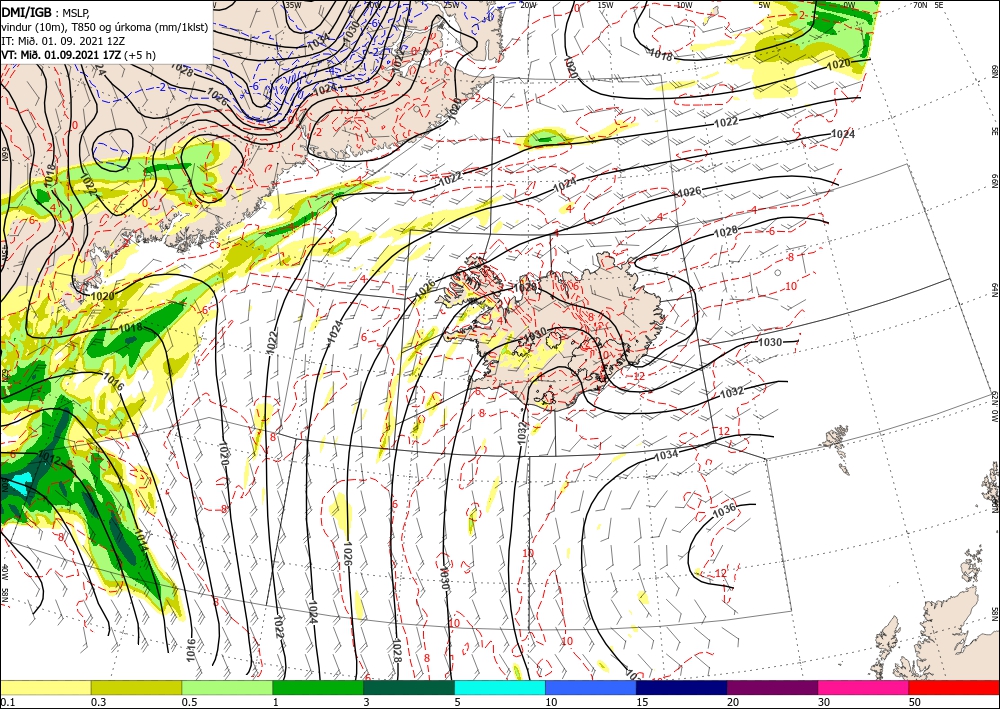Click the '0.3' legend scale value
Screen dimensions: 1000x709
coord(98,702)
